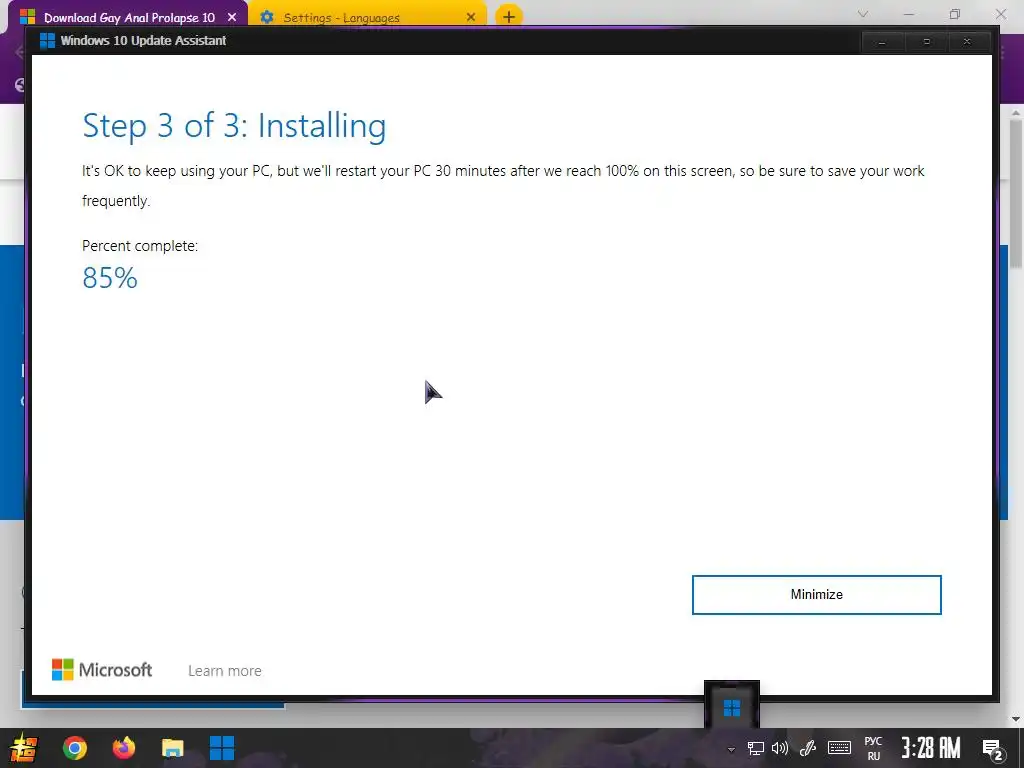Switch input language via РУС RU indicator

(x=873, y=748)
